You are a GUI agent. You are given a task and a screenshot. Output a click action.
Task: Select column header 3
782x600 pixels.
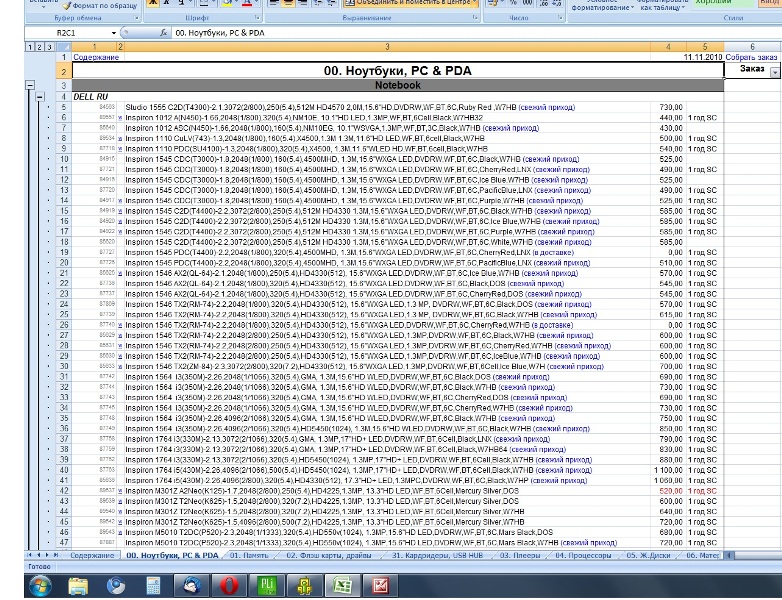(x=387, y=47)
